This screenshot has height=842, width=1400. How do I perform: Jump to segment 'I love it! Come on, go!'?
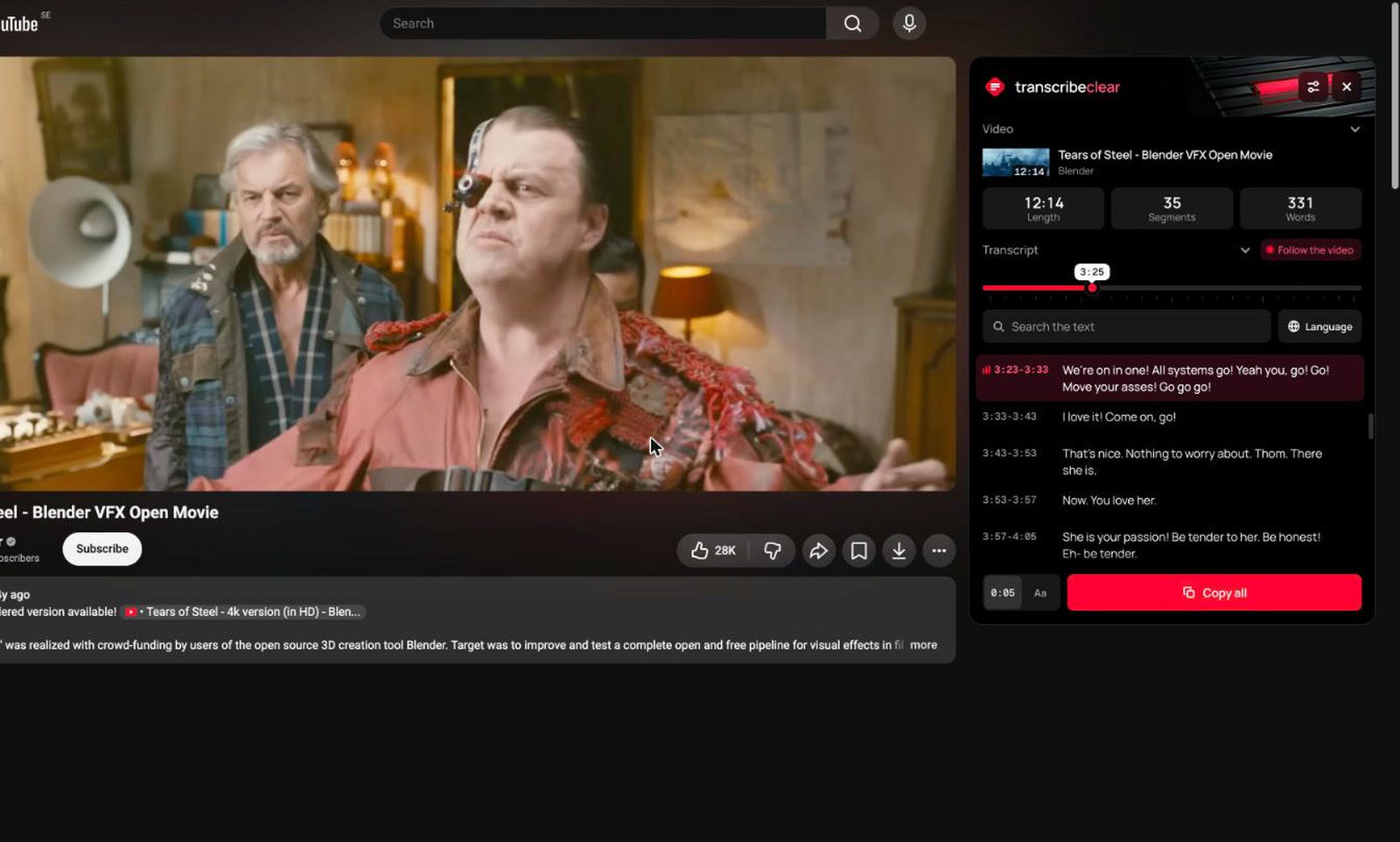coord(1170,417)
